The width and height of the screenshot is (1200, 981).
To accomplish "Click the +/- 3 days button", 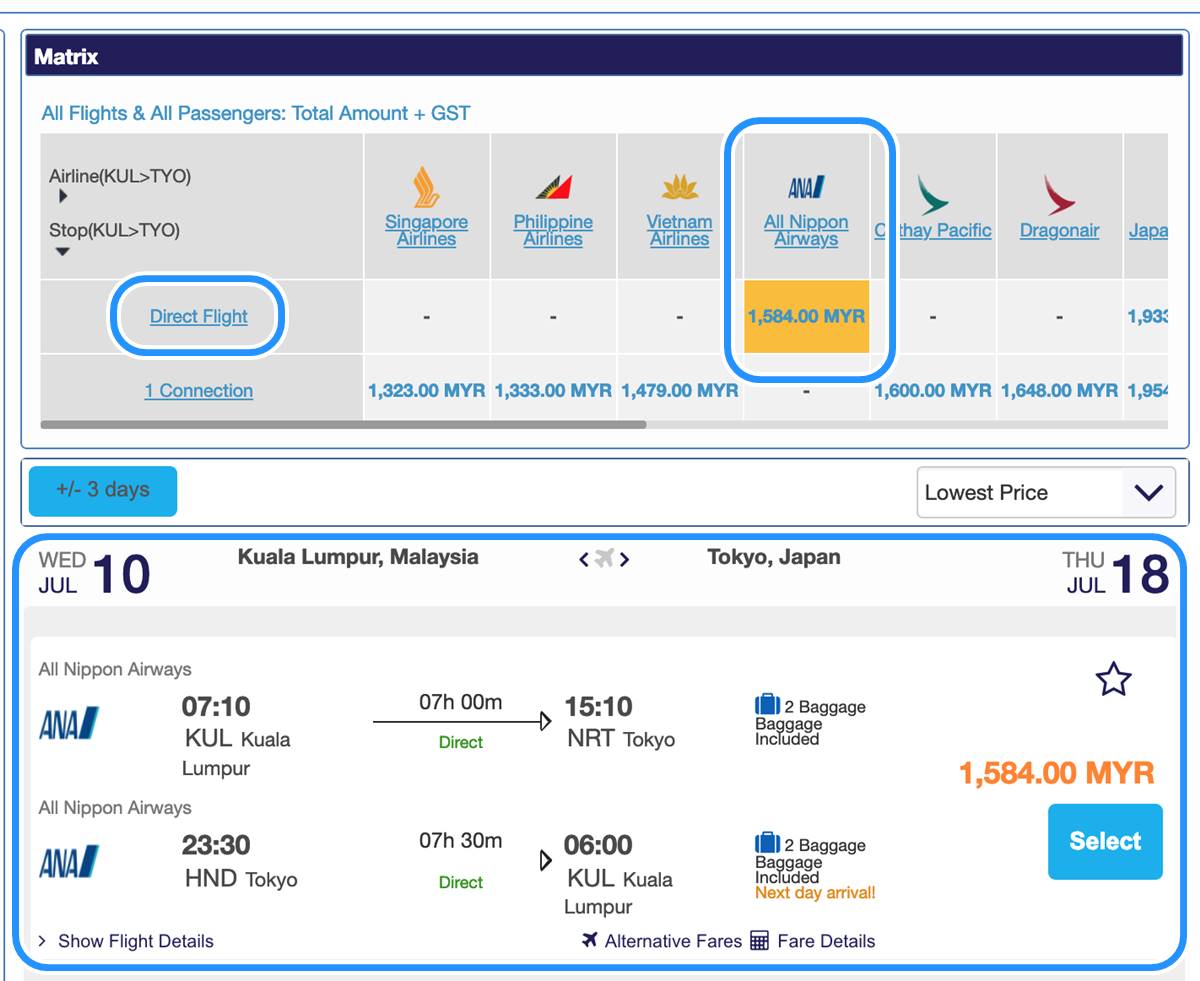I will pos(103,491).
